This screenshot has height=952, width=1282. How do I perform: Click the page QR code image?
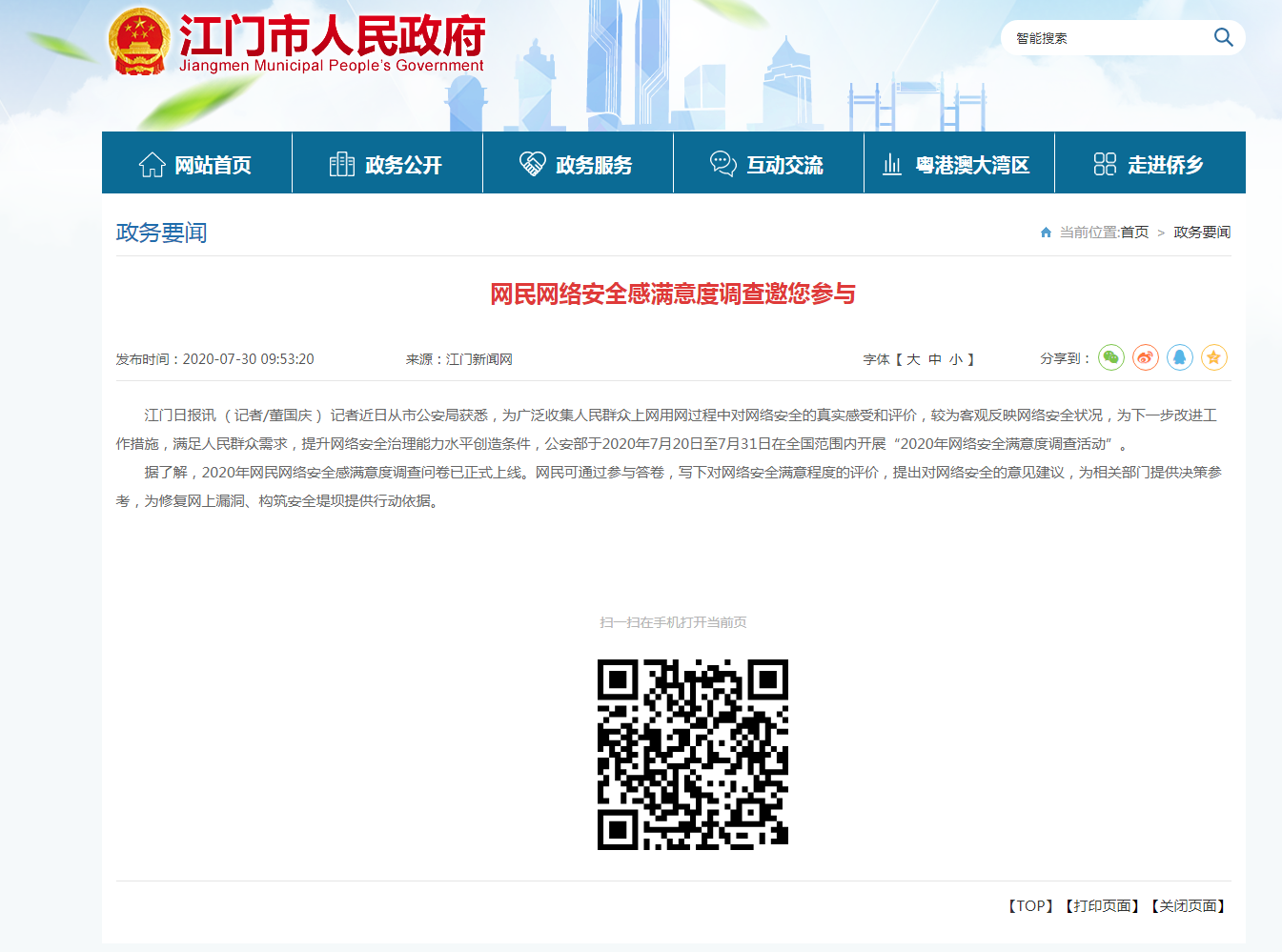coord(693,754)
